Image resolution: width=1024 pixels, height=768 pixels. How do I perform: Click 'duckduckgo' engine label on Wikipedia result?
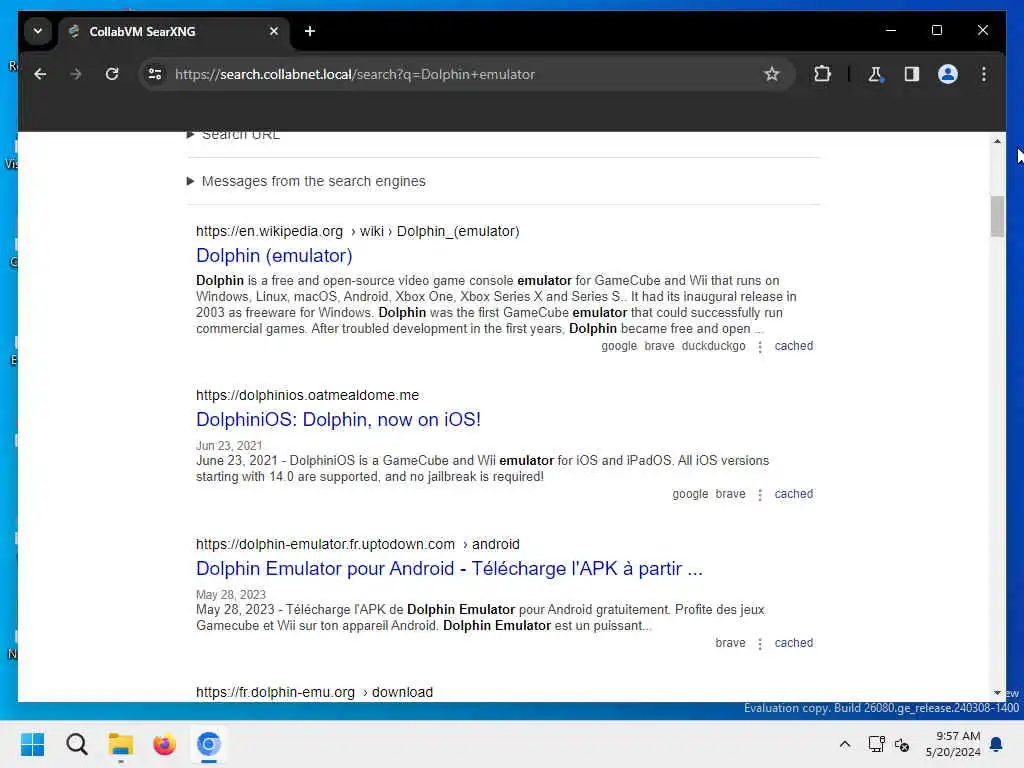(x=713, y=345)
